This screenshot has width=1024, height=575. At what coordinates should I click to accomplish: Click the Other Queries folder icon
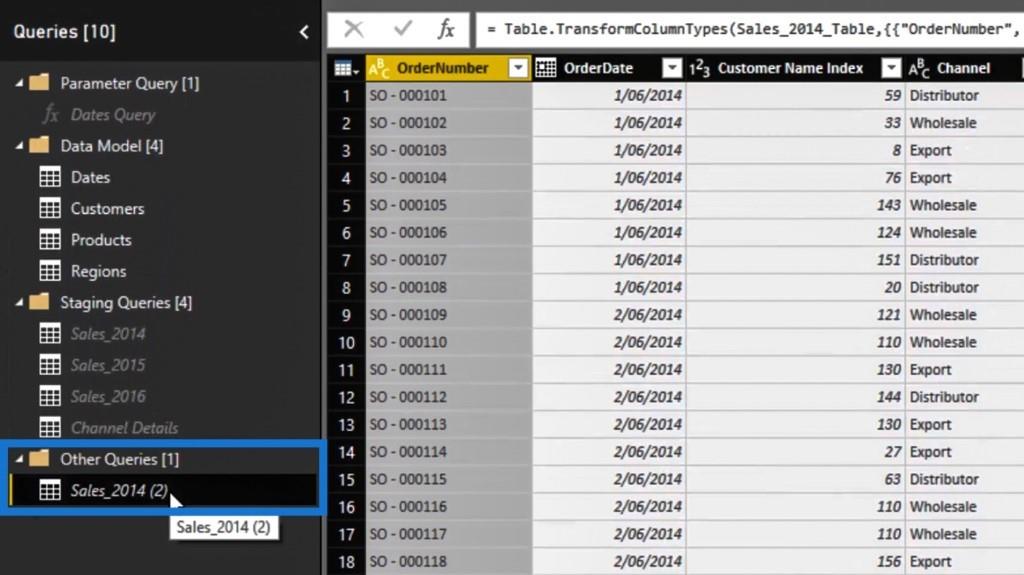tap(39, 458)
